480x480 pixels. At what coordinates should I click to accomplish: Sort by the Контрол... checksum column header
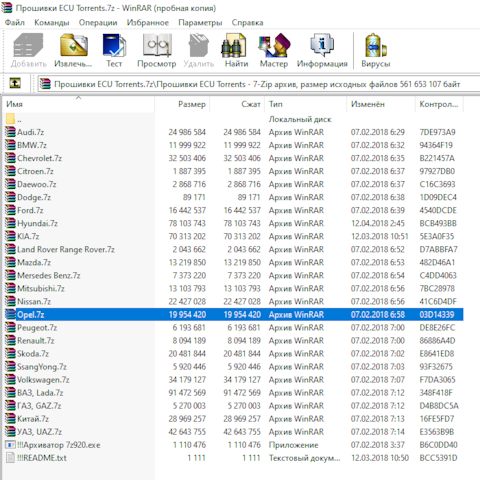point(439,104)
